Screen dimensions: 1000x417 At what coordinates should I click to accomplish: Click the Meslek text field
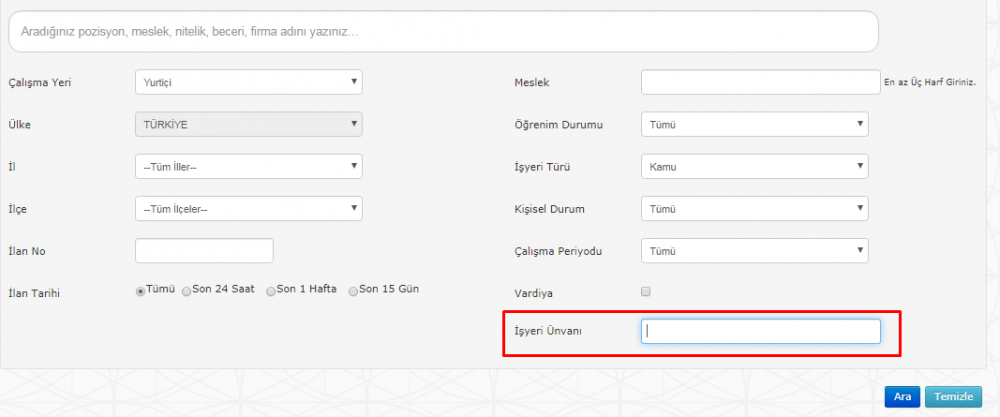click(761, 82)
